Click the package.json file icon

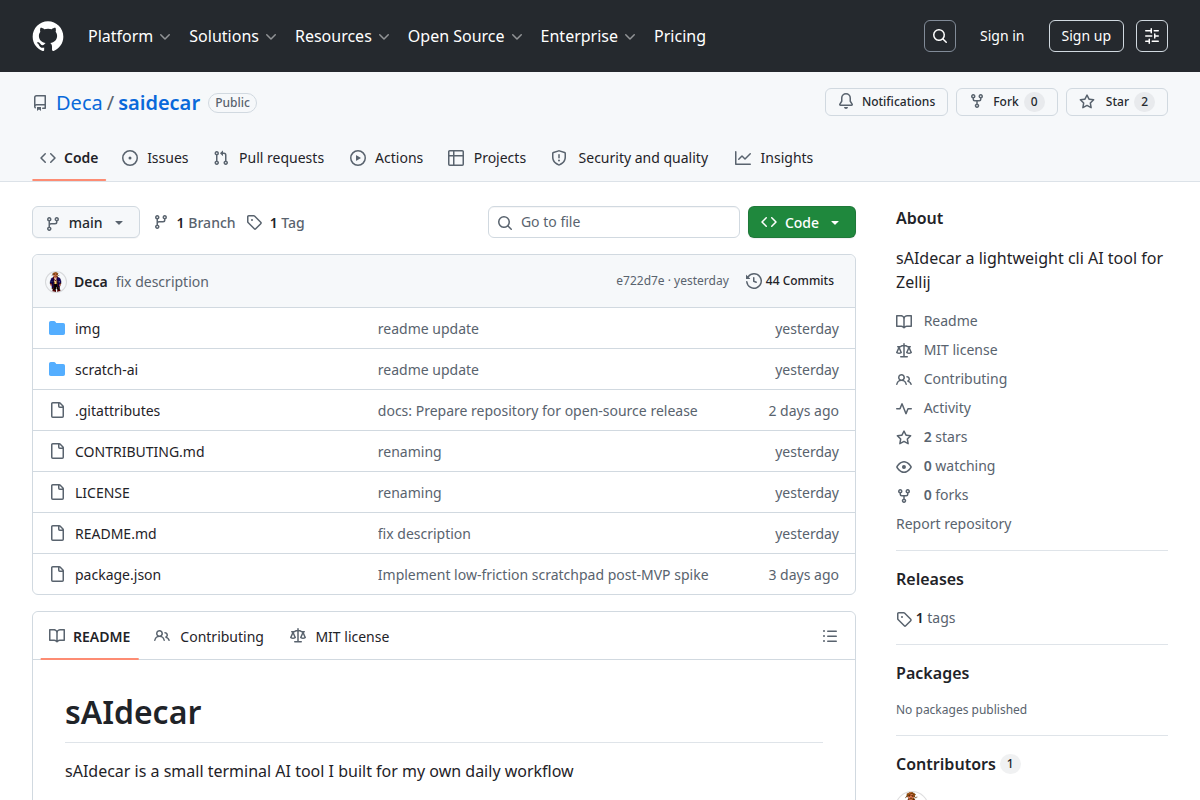(57, 575)
